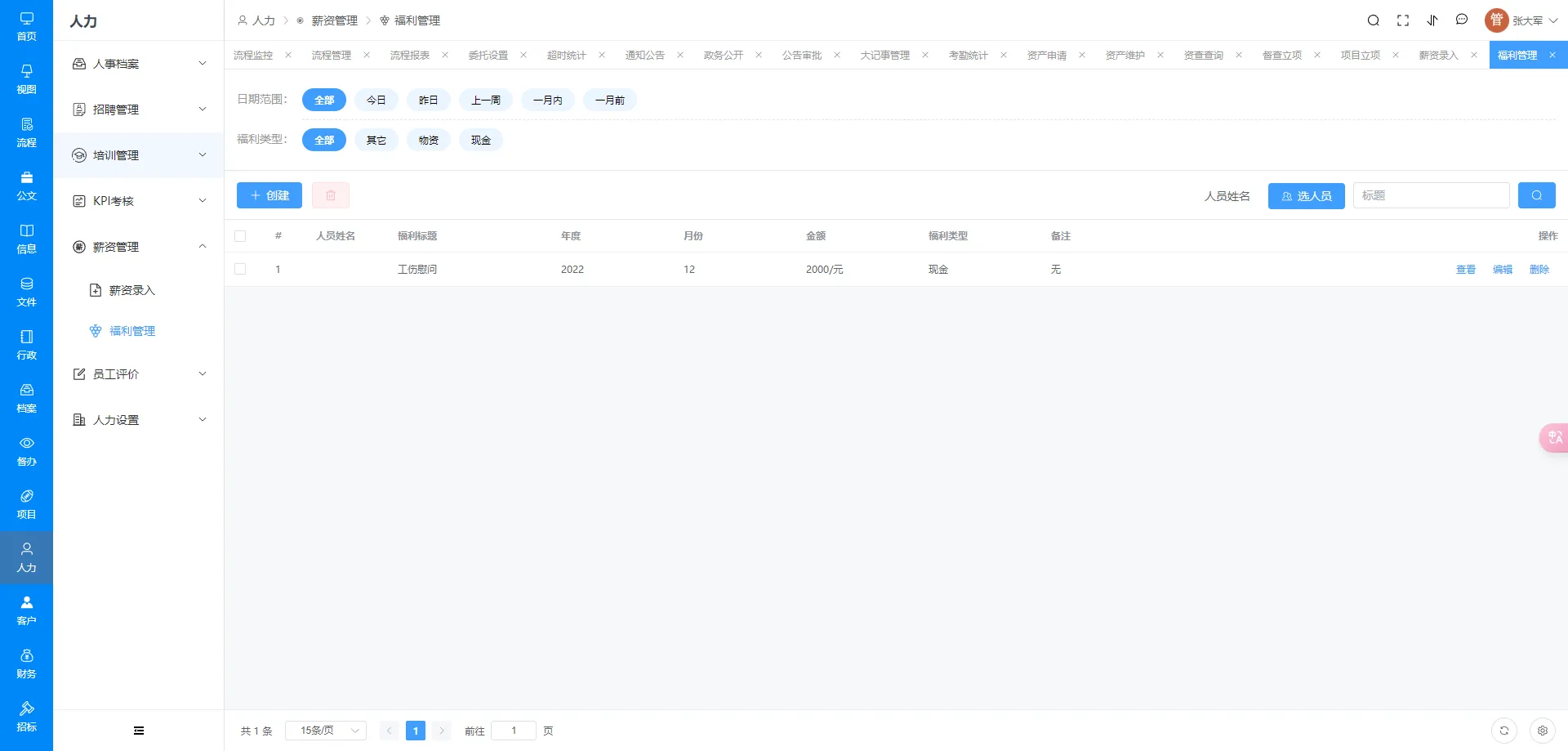Expand the 人事档案 menu
The height and width of the screenshot is (751, 1568).
click(x=139, y=64)
